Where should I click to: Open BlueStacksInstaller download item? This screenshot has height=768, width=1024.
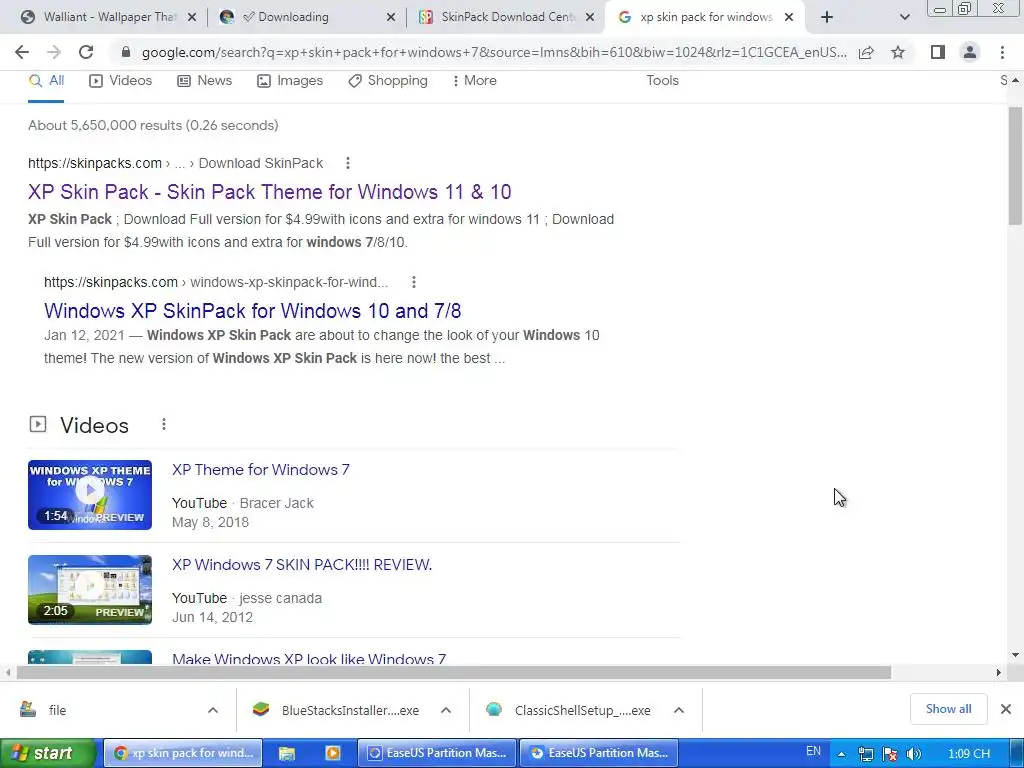coord(338,710)
